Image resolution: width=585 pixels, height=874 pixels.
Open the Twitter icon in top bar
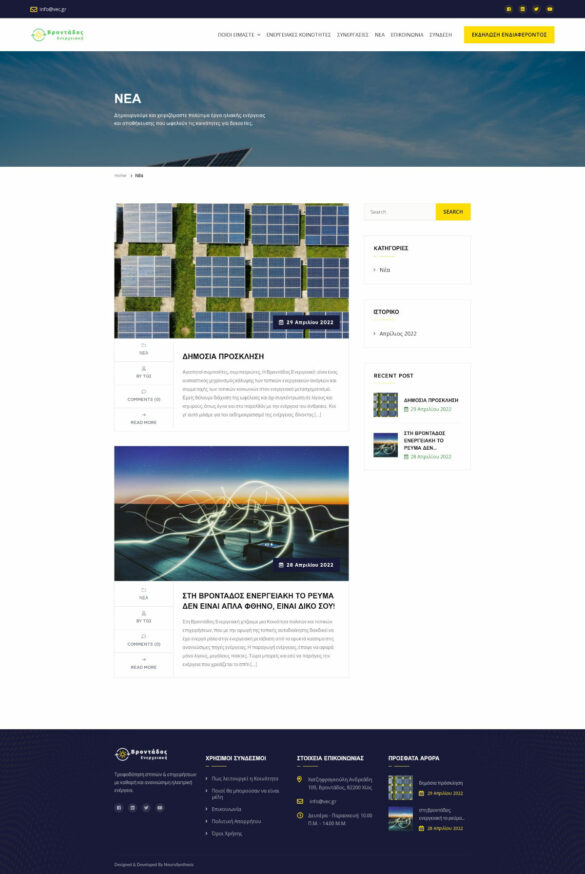(536, 9)
